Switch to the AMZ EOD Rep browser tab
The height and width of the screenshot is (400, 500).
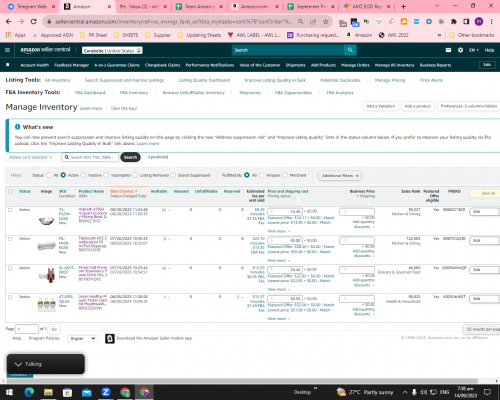pyautogui.click(x=367, y=7)
